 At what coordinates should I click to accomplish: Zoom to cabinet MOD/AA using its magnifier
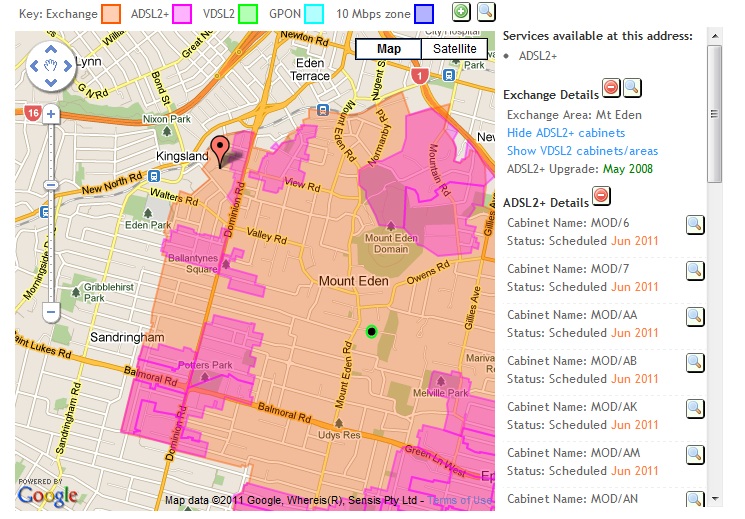(695, 317)
